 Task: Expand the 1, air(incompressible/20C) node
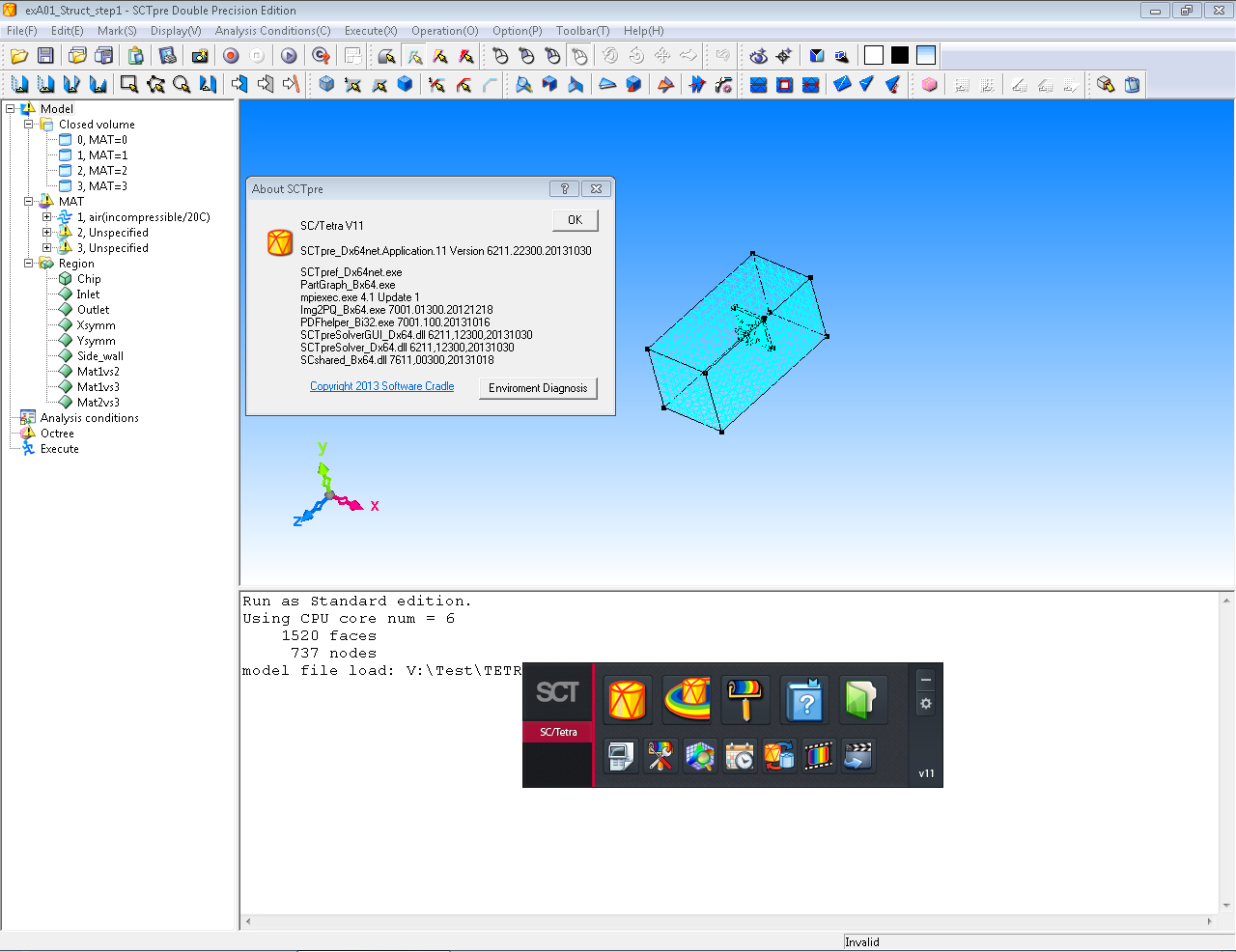click(x=46, y=217)
